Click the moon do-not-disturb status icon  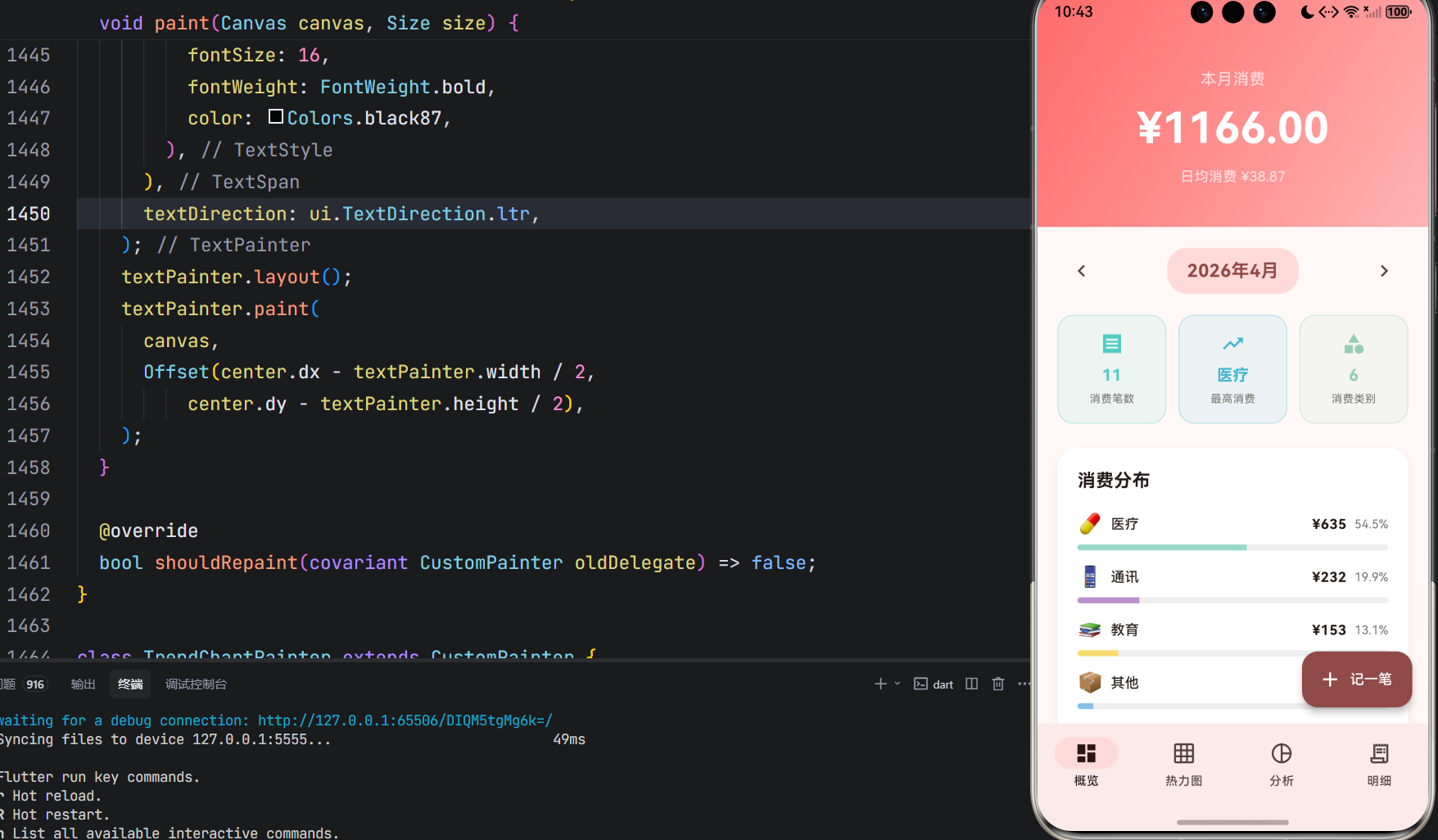(x=1307, y=12)
